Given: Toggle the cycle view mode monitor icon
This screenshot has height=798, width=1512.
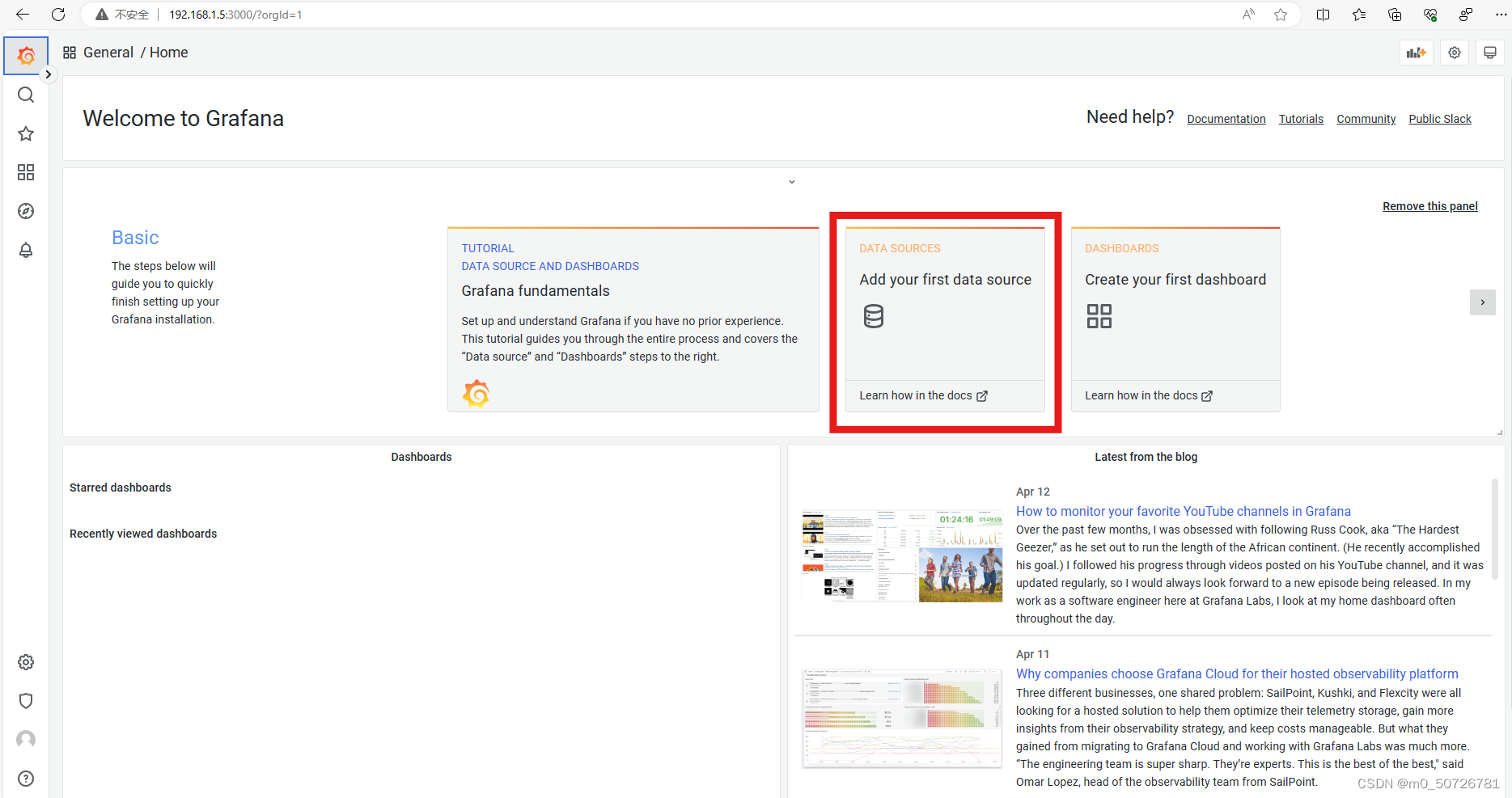Looking at the screenshot, I should [x=1489, y=53].
